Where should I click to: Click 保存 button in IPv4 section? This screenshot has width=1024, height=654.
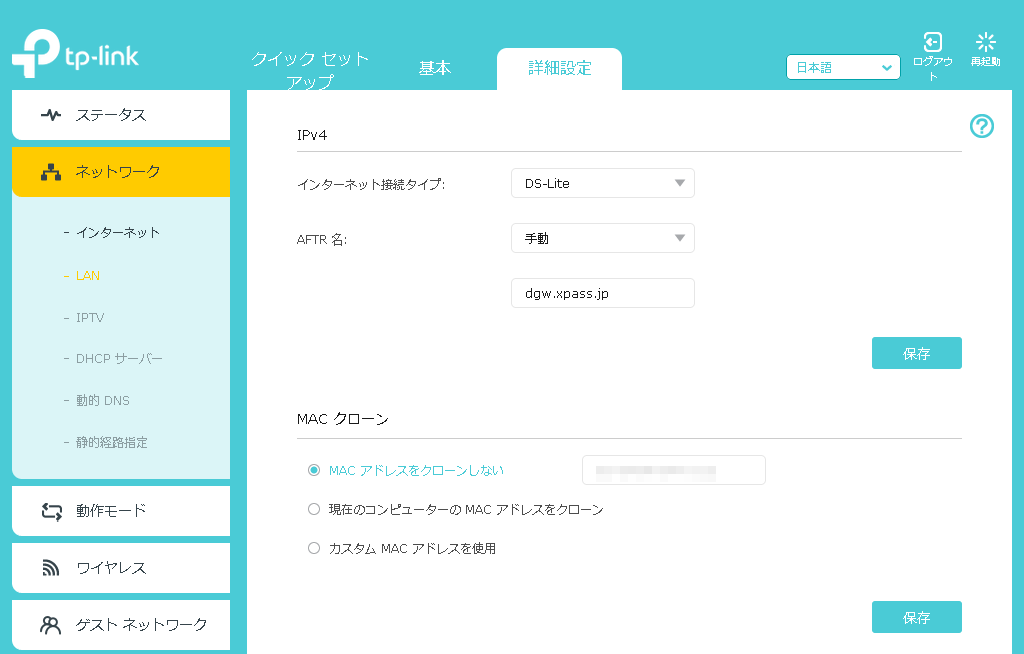(916, 353)
